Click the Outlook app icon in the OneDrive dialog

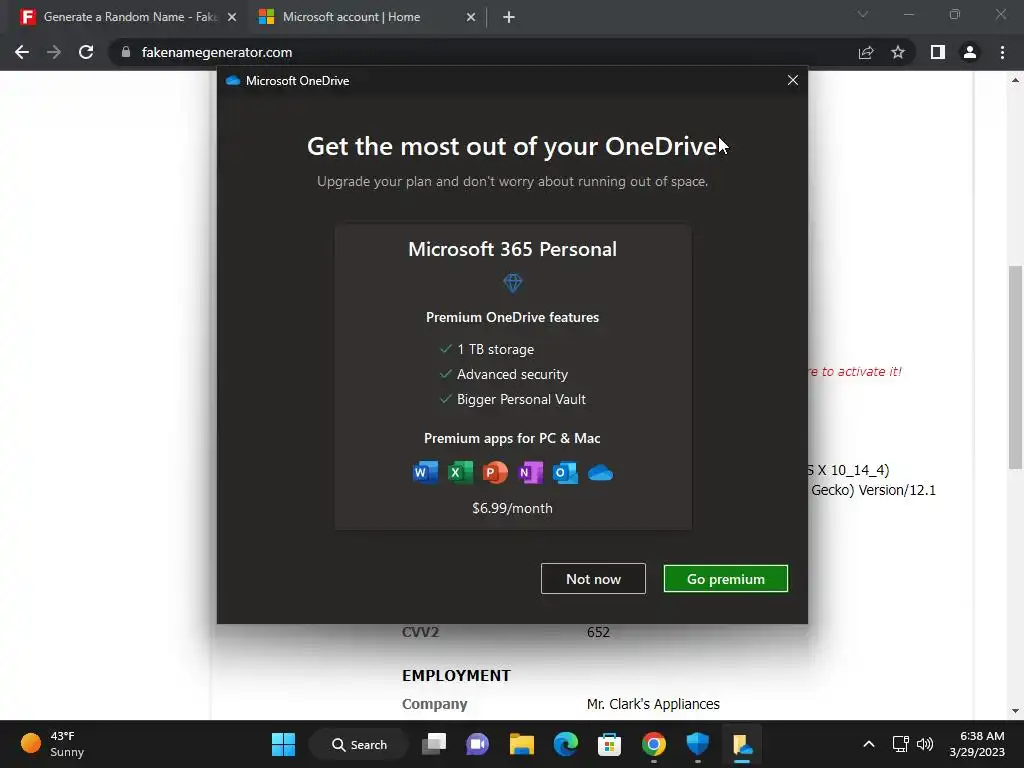coord(565,472)
